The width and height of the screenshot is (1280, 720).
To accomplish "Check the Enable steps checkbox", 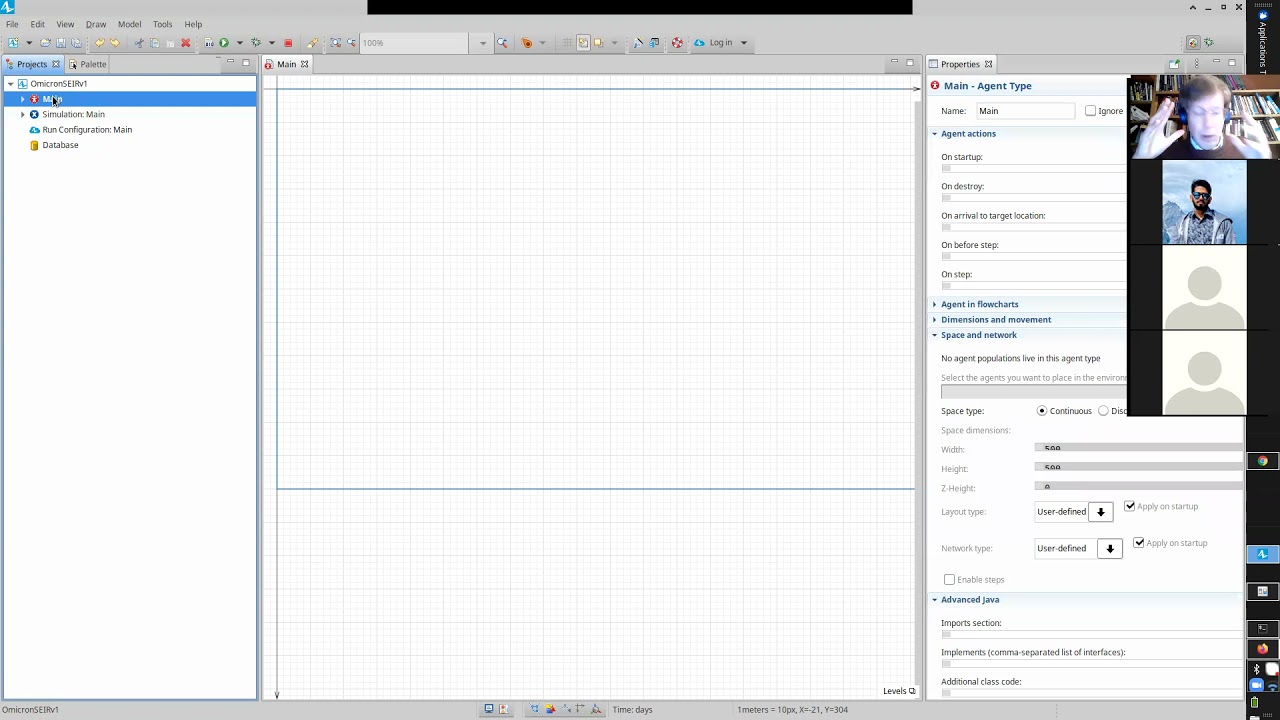I will click(x=949, y=580).
